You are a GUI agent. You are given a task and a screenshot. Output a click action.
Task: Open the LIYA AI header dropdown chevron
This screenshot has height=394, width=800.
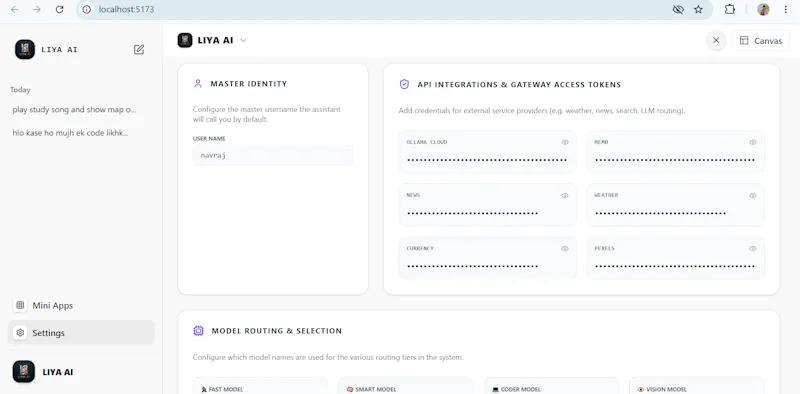coord(243,40)
